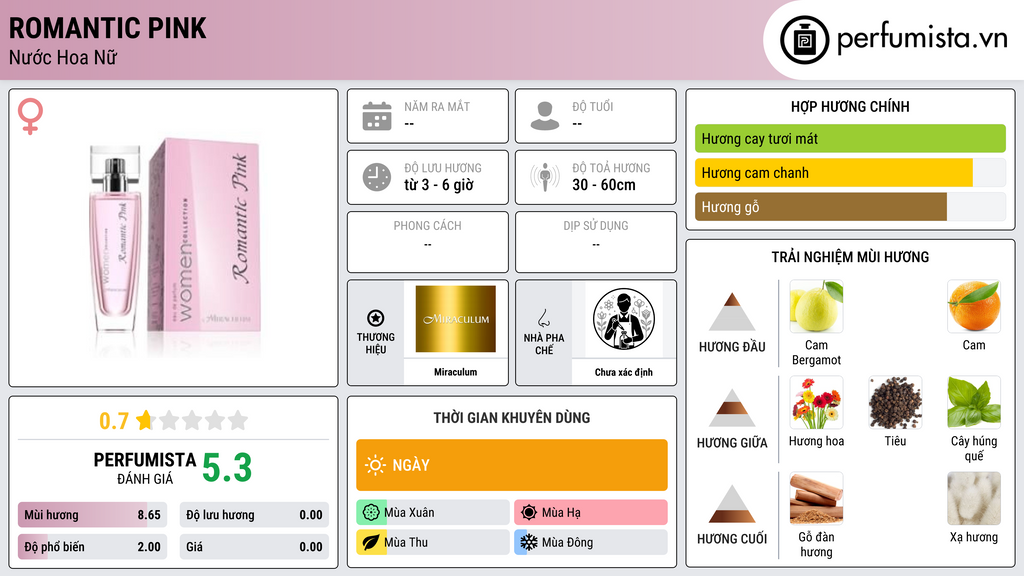
Task: Click the star badge icon above Thương hiệu
Action: [x=376, y=318]
